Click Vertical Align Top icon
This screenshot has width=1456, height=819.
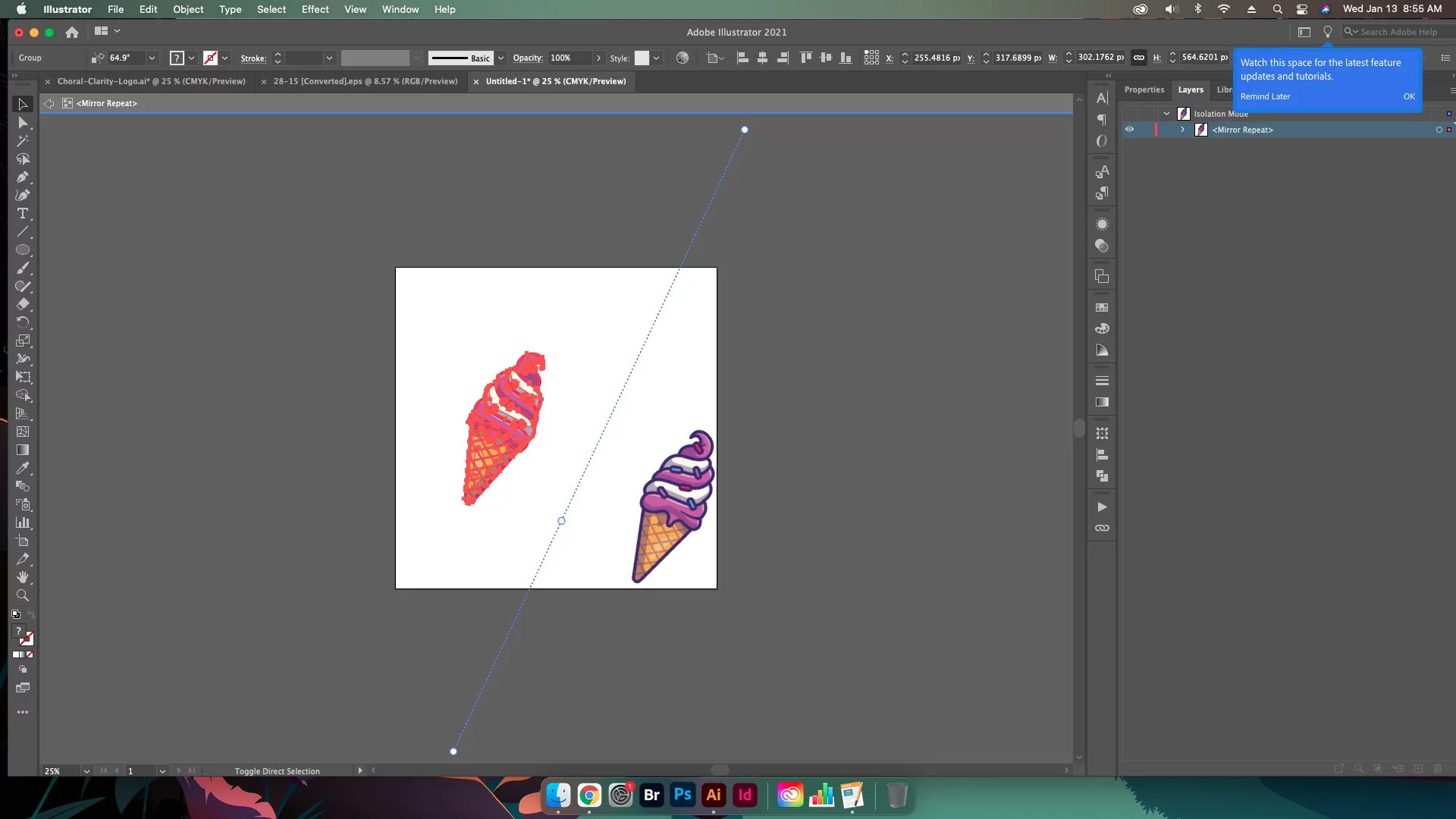point(805,58)
